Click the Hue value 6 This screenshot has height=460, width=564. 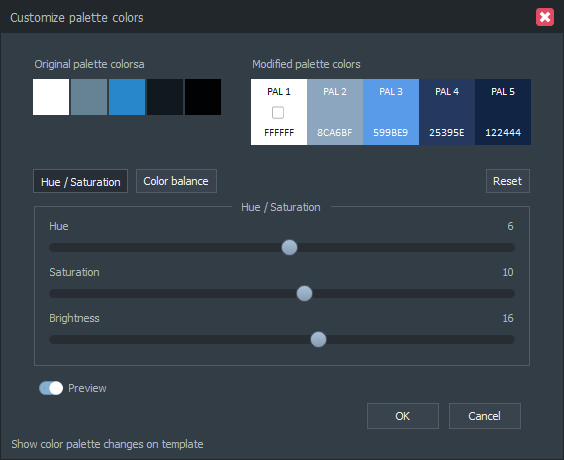point(510,226)
